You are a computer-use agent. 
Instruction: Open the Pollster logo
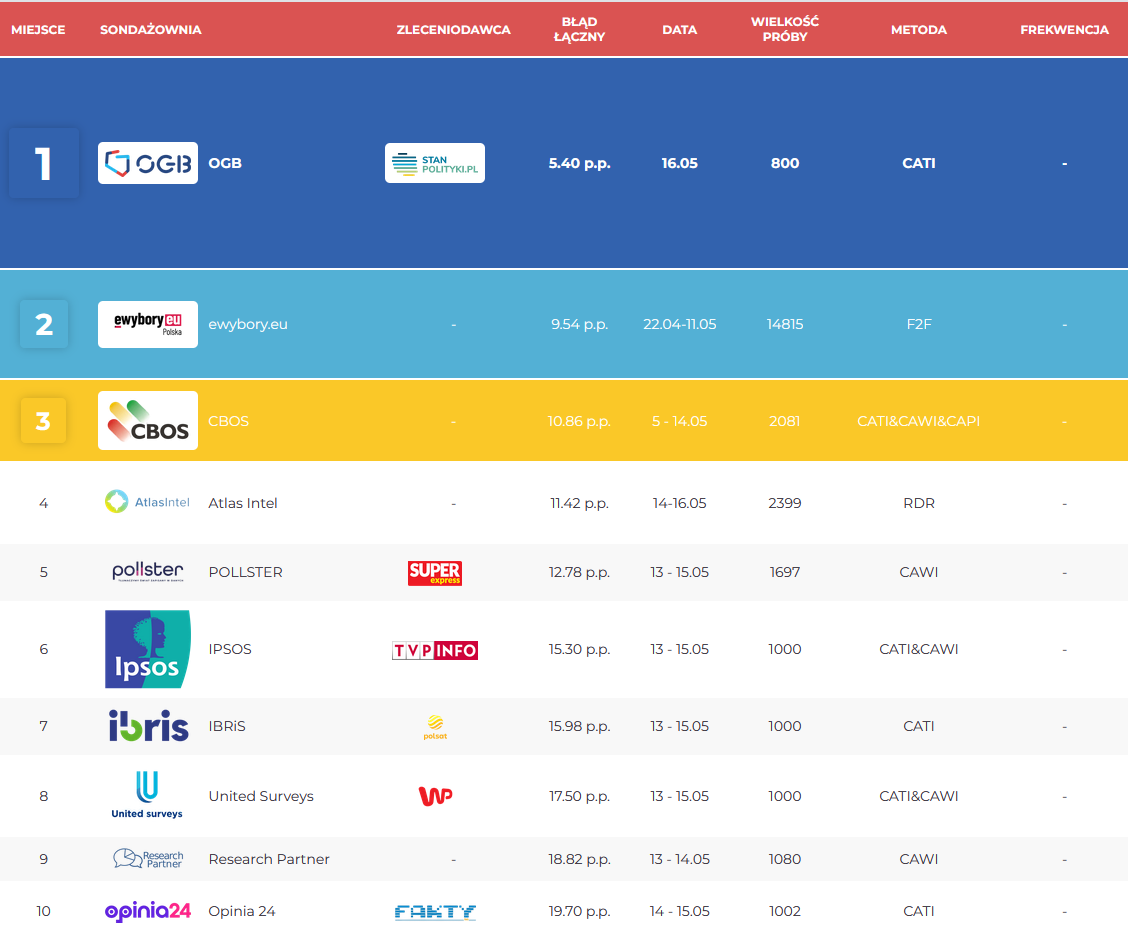pos(147,572)
